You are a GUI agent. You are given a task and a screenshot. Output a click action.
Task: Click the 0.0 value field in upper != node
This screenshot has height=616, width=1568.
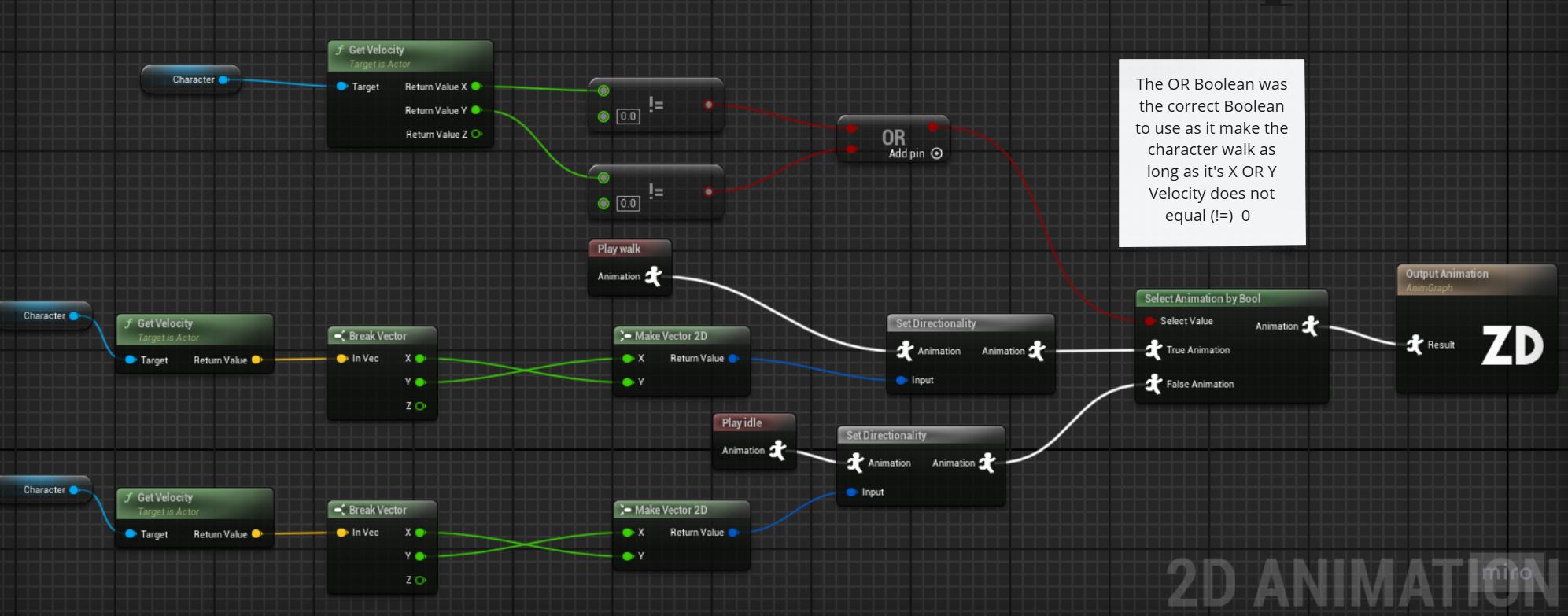(x=628, y=116)
